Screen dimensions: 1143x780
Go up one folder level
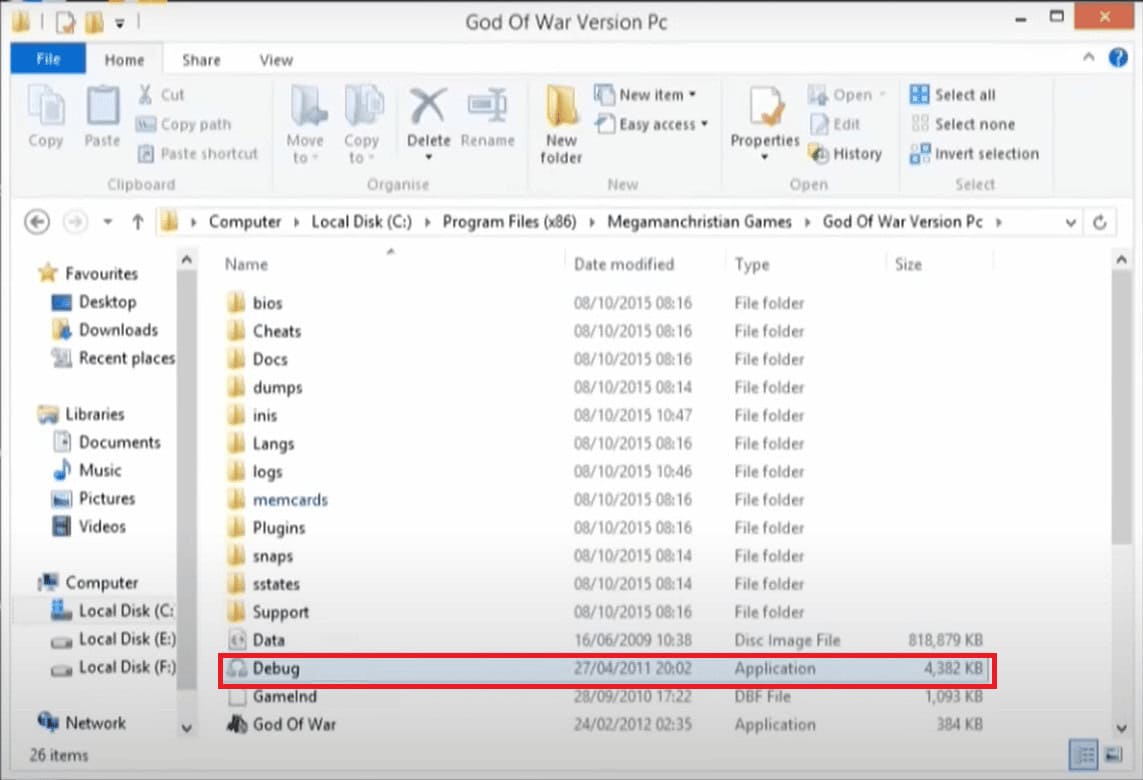click(x=138, y=222)
